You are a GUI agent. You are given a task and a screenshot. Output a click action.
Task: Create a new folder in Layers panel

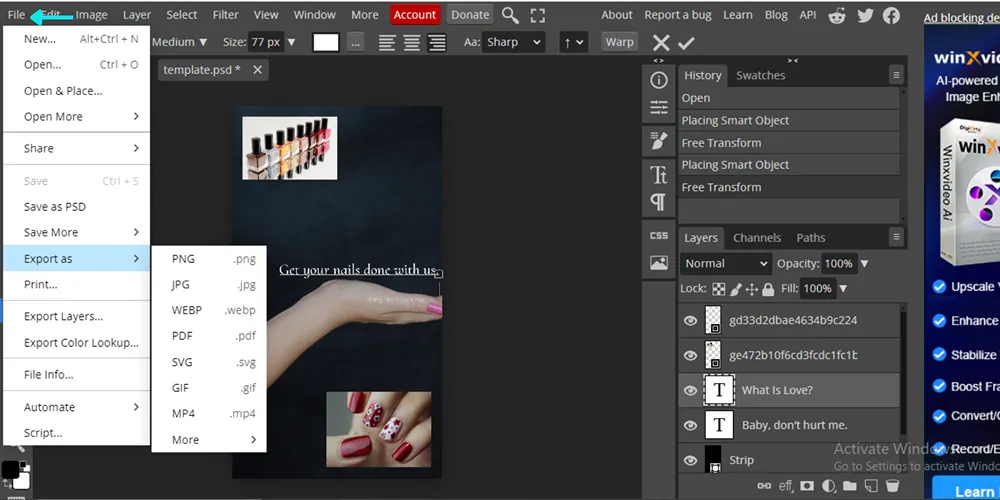850,486
